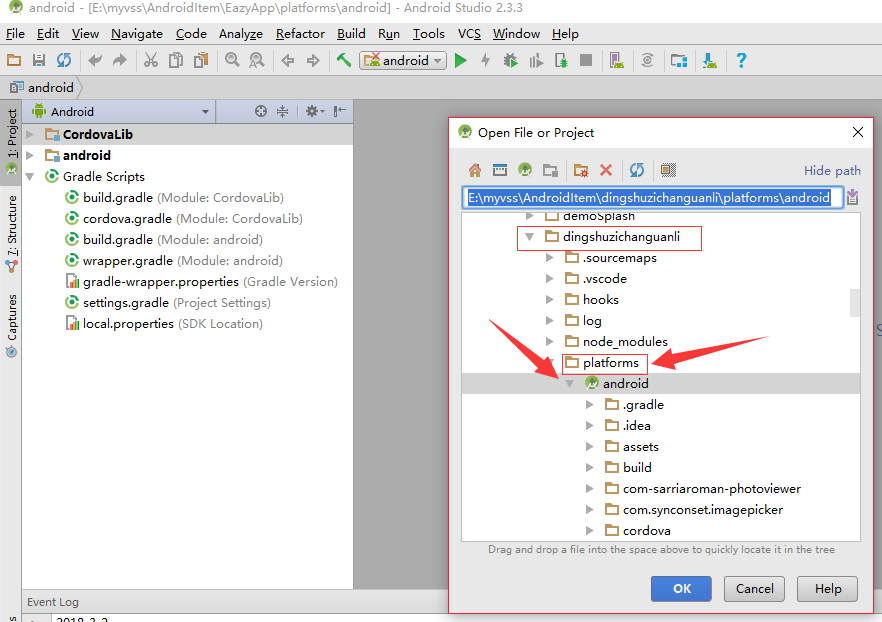Expand the android module node

point(30,155)
